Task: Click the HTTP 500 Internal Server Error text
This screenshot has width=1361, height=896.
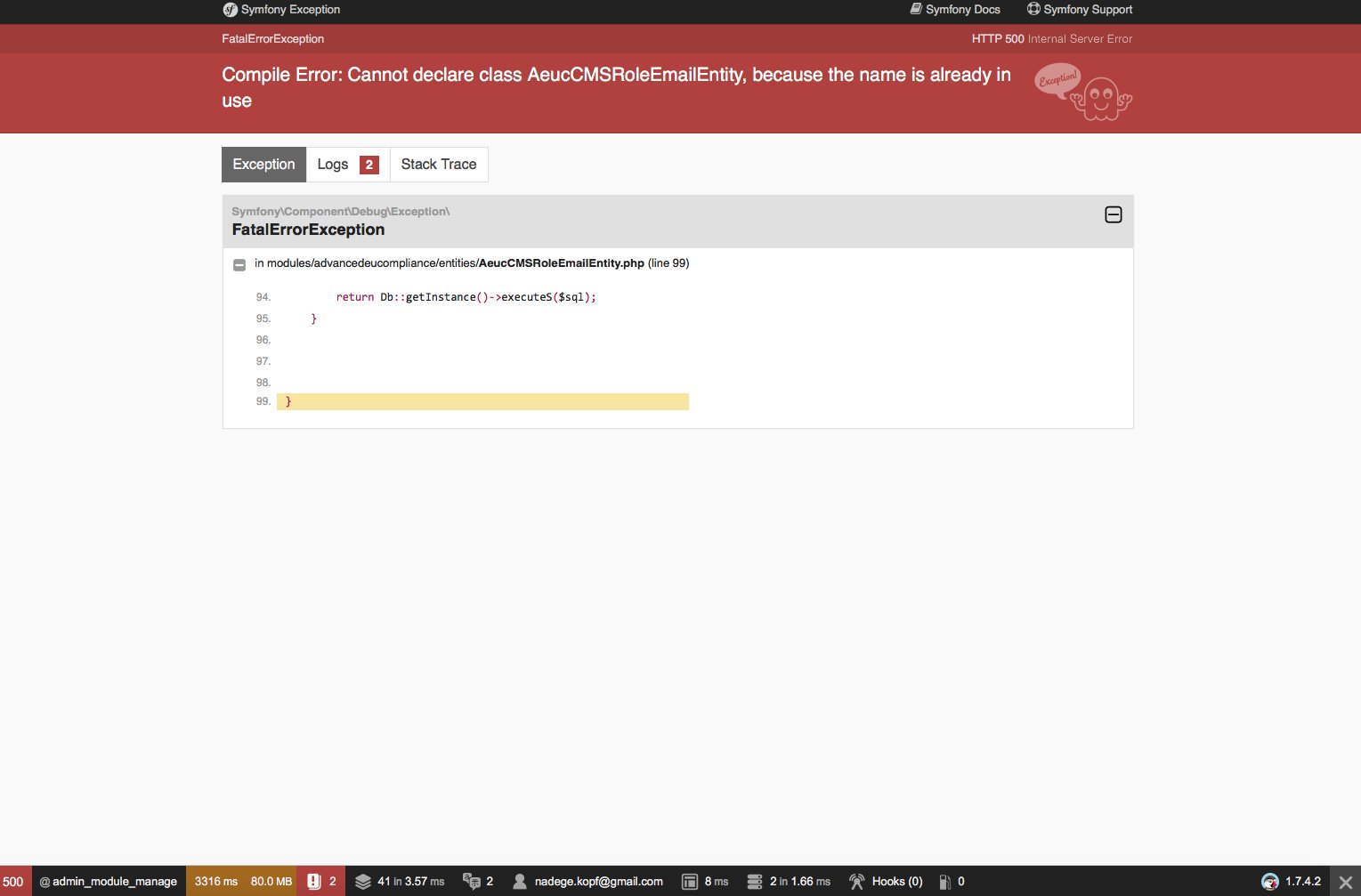Action: [x=1052, y=39]
